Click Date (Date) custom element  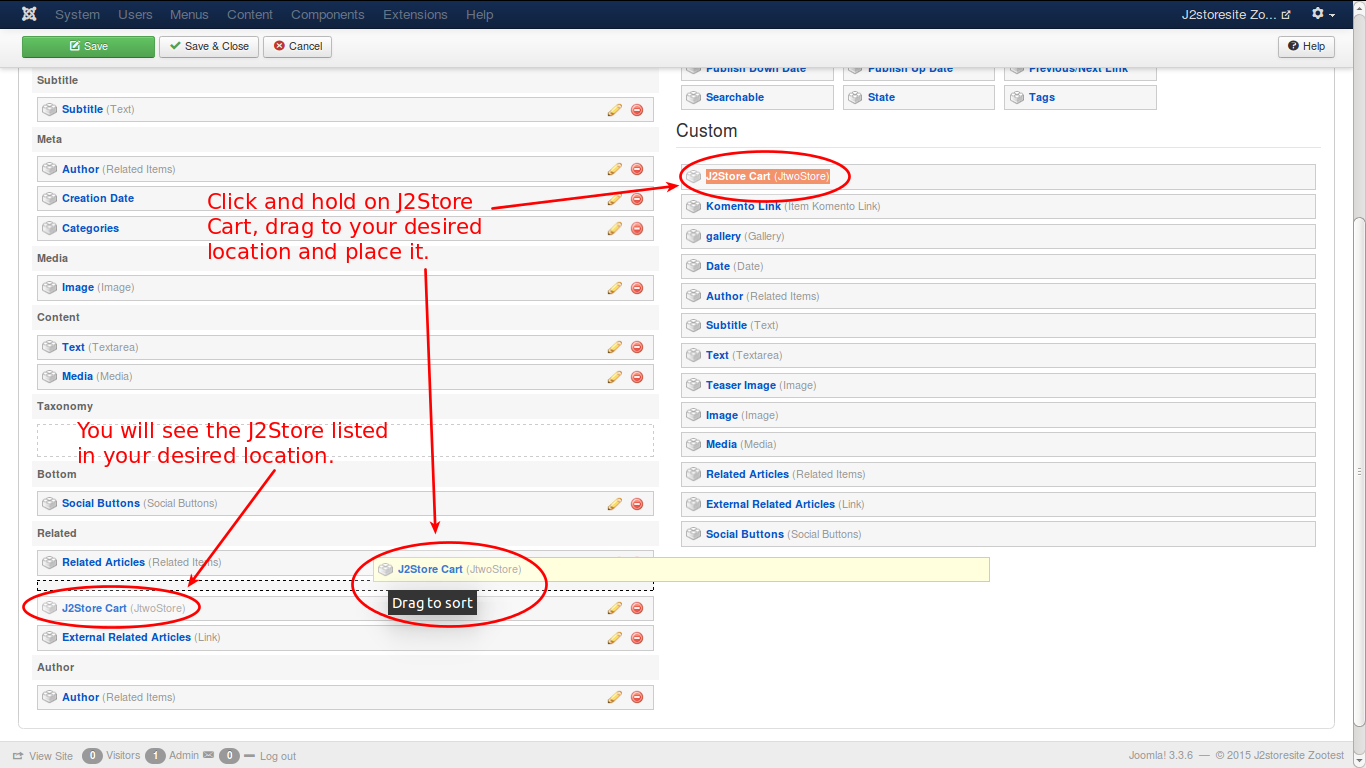998,266
